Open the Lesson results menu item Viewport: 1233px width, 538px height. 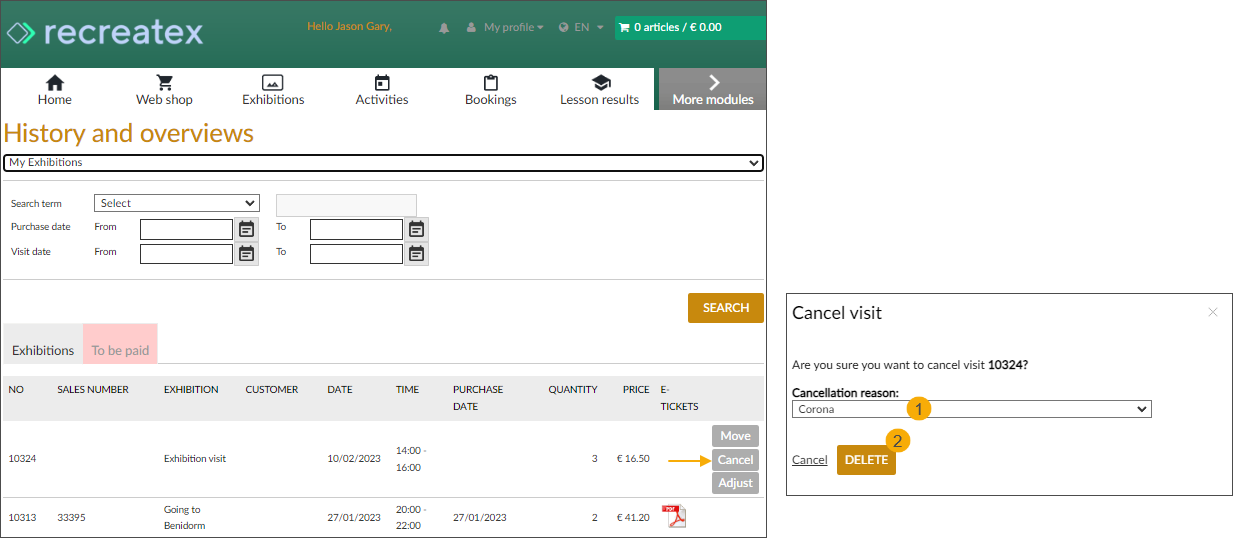(599, 90)
